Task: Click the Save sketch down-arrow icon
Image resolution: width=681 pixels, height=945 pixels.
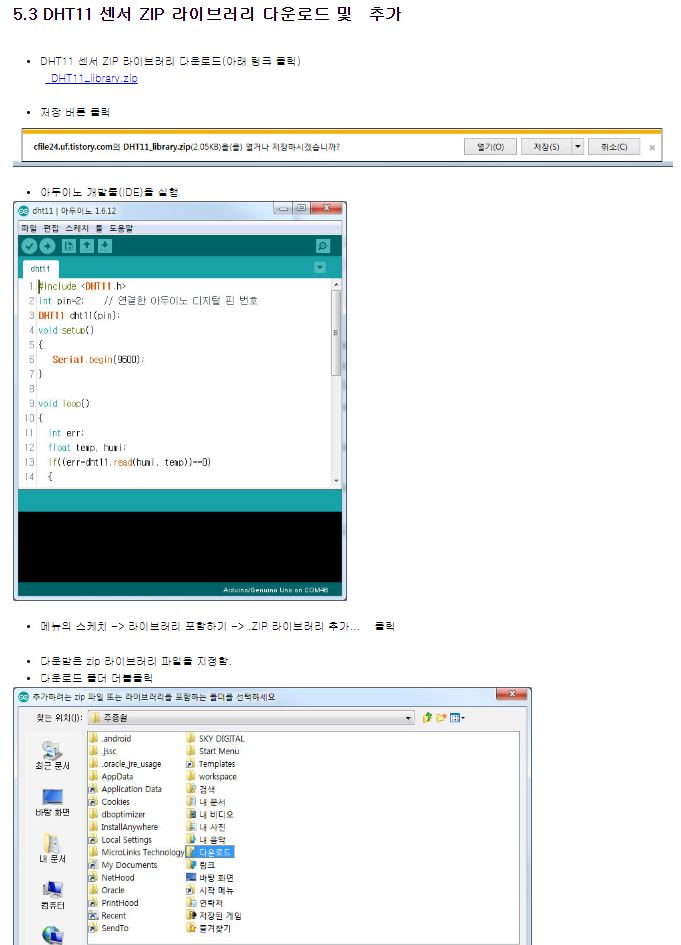Action: tap(105, 246)
